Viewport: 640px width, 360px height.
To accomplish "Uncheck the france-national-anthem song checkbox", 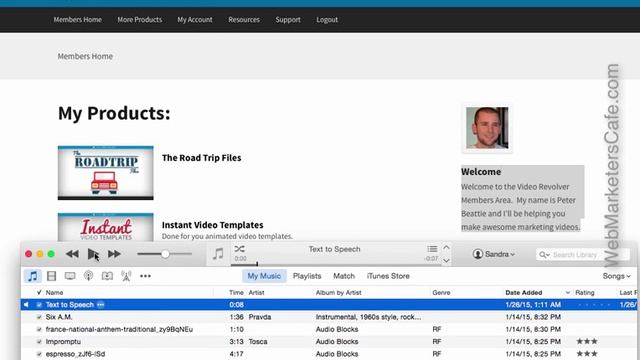I will point(39,329).
